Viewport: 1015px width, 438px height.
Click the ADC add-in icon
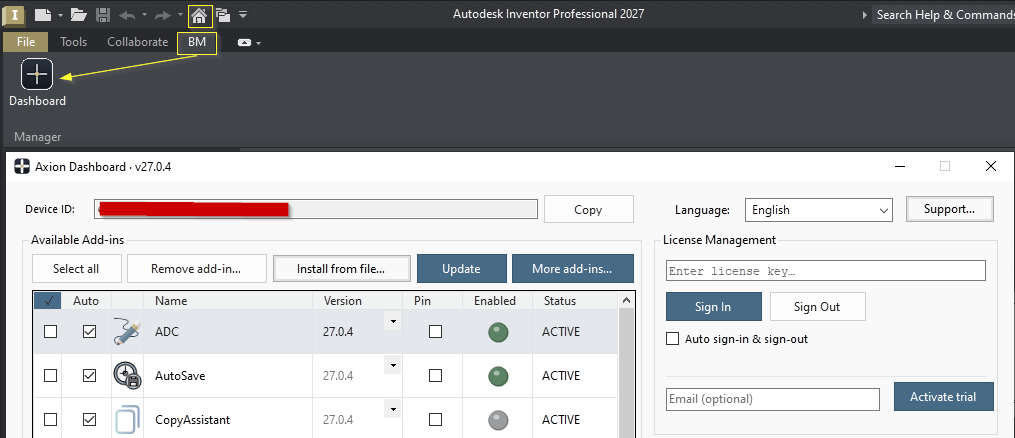tap(126, 331)
